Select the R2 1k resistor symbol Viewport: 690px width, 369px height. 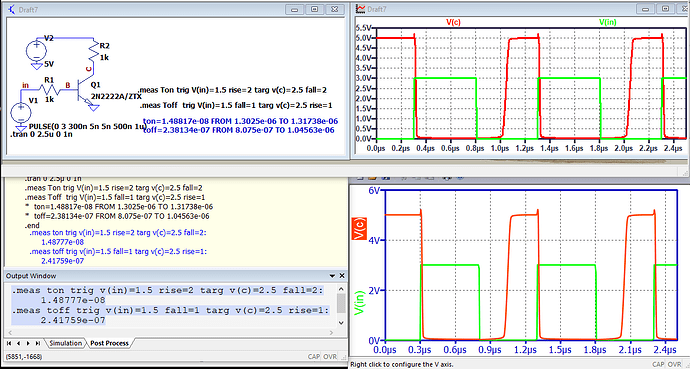(94, 50)
